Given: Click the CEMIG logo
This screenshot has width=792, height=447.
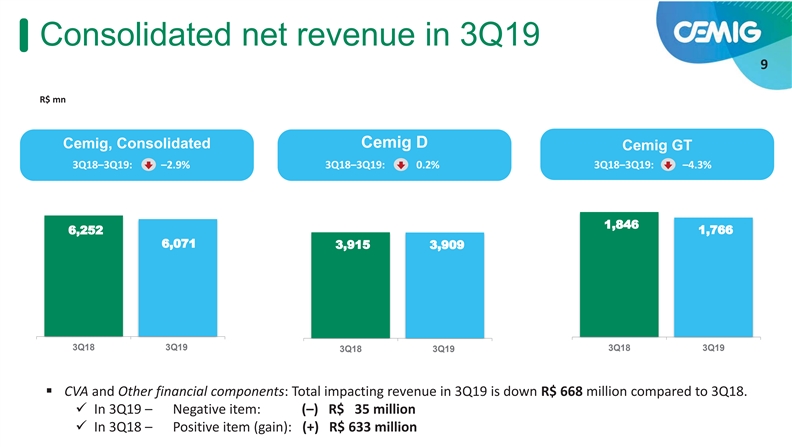Looking at the screenshot, I should click(717, 33).
